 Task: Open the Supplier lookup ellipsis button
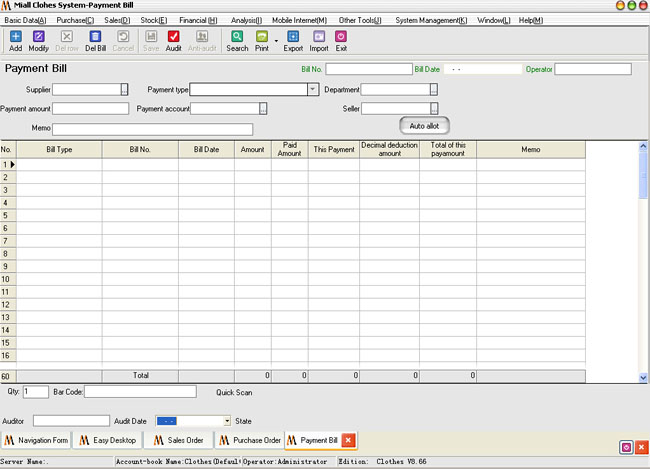(124, 90)
